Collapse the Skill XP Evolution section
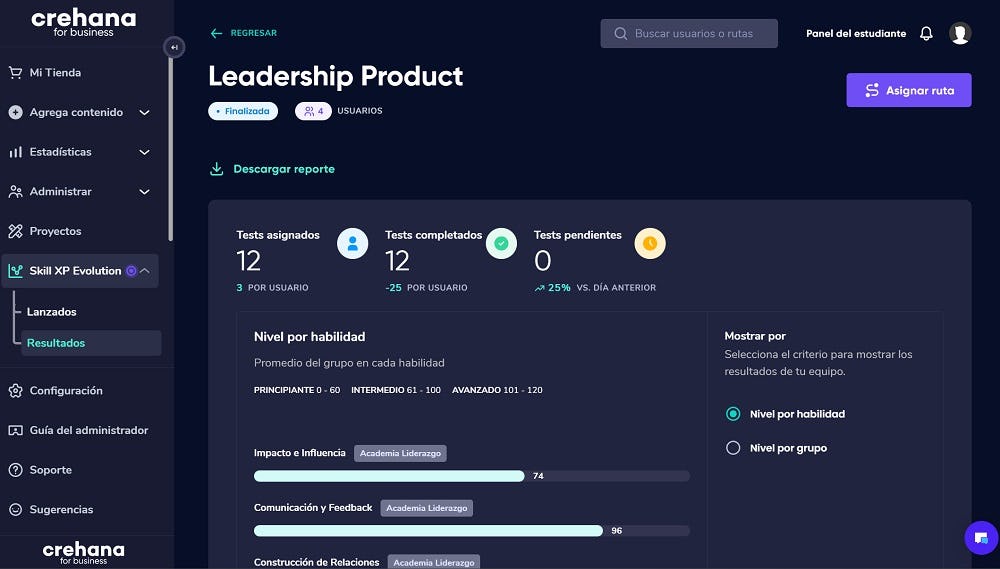This screenshot has height=569, width=1000. 145,271
